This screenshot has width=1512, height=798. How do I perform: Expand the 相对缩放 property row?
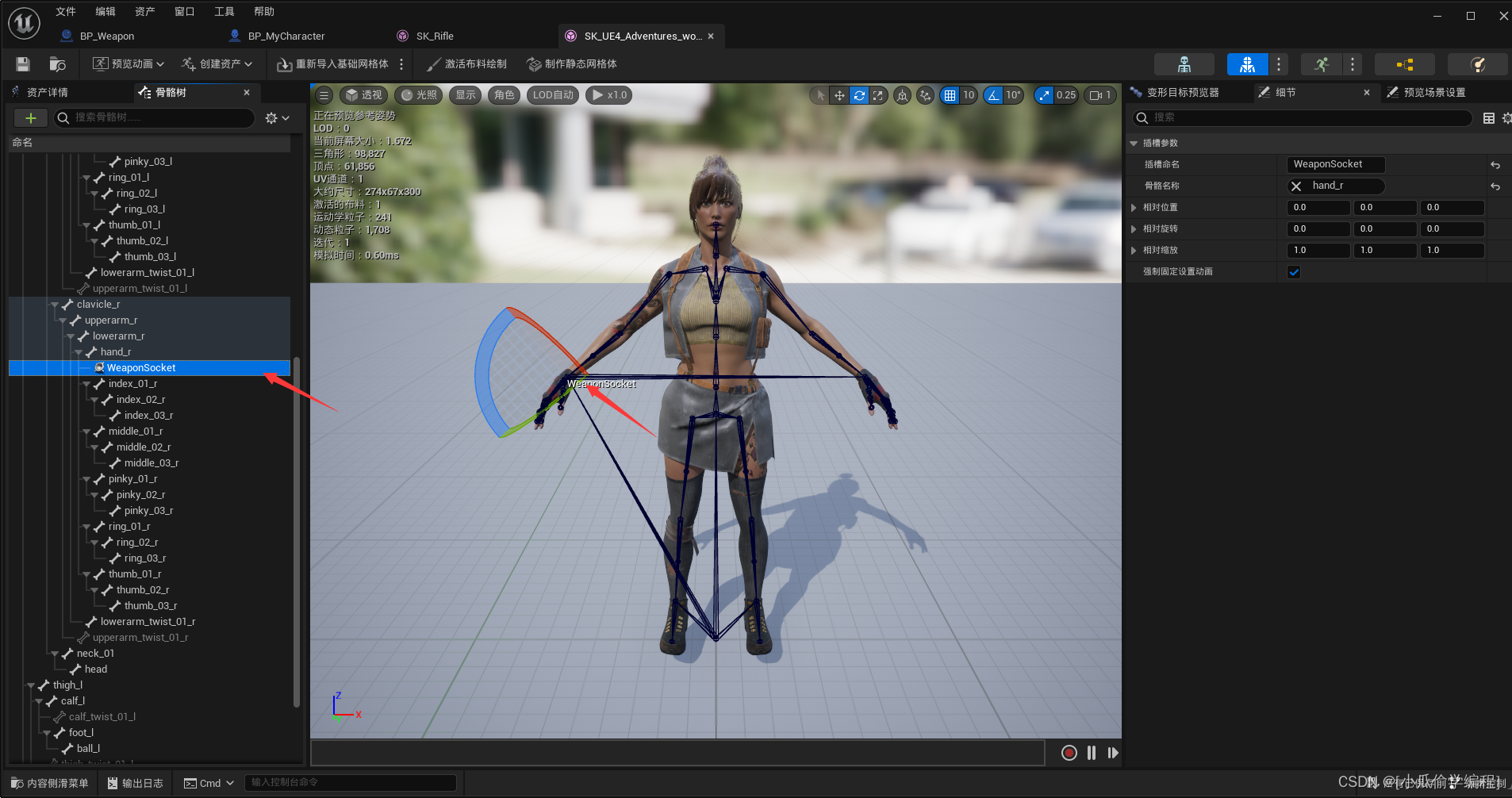pos(1134,250)
